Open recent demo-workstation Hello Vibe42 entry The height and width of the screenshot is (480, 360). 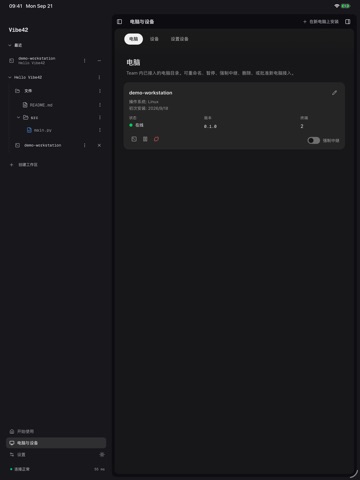coord(37,60)
